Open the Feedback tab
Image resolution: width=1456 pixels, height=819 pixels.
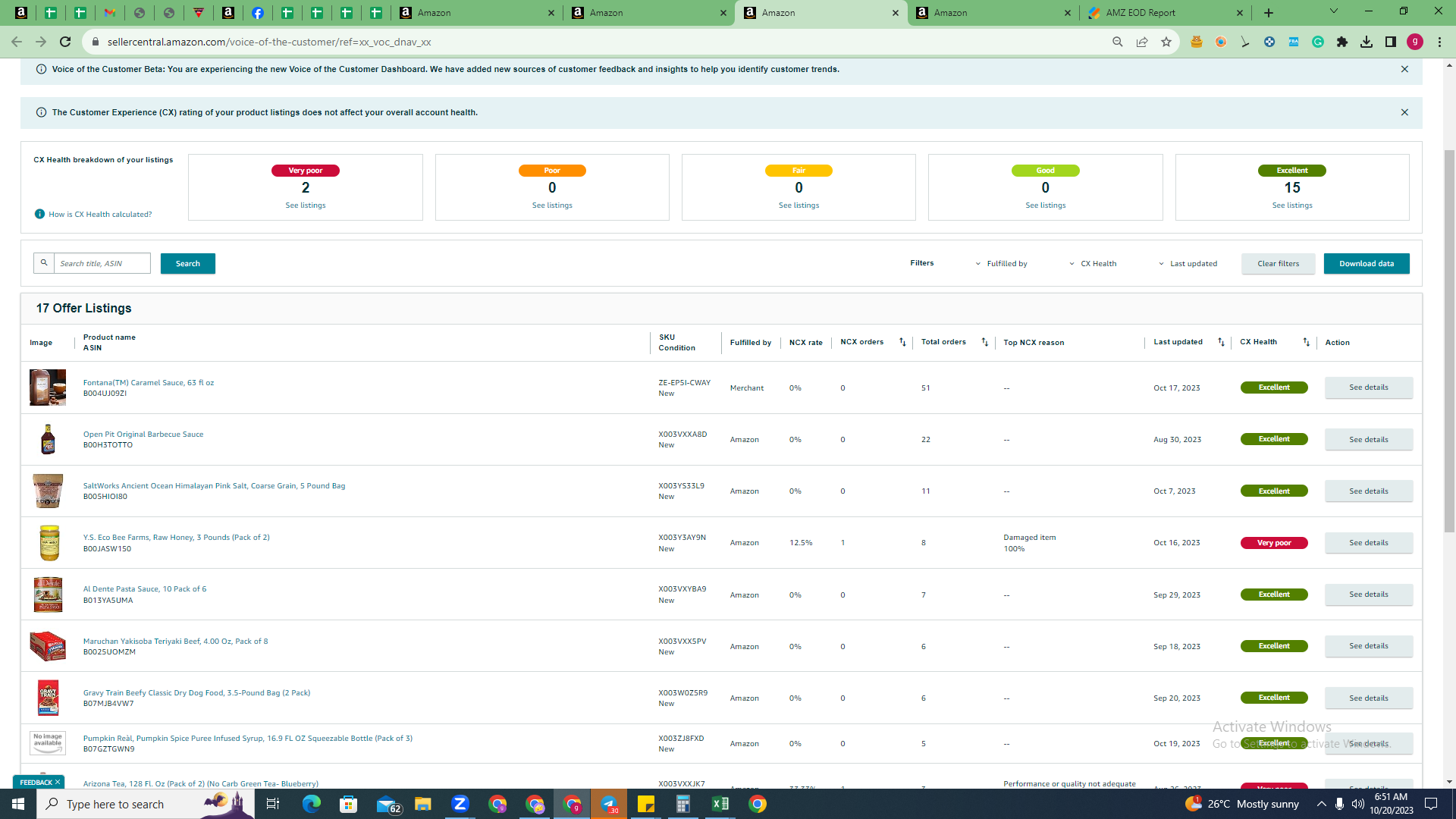tap(36, 782)
